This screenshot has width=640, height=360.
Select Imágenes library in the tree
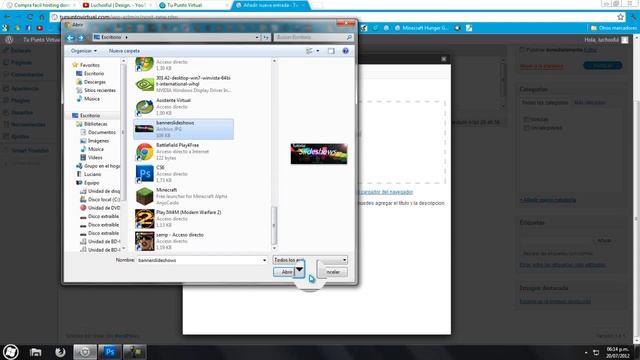click(x=98, y=140)
